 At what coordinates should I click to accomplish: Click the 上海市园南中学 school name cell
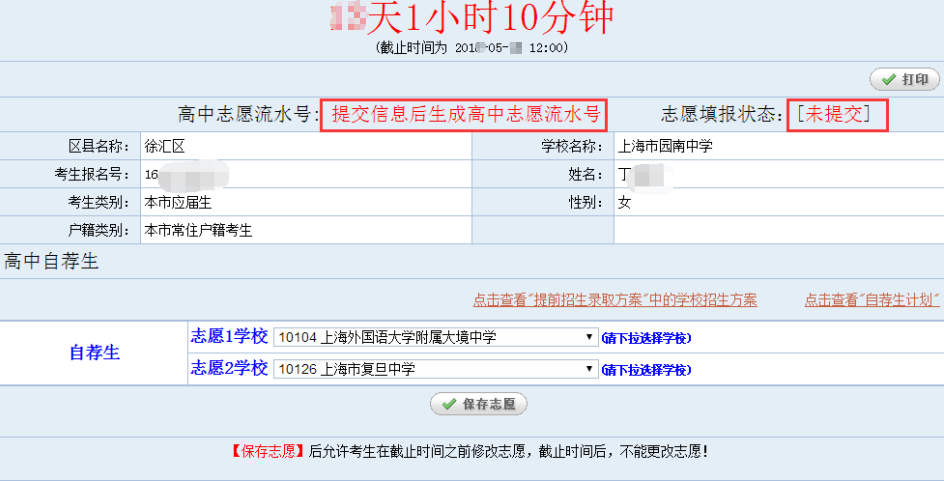(x=666, y=146)
